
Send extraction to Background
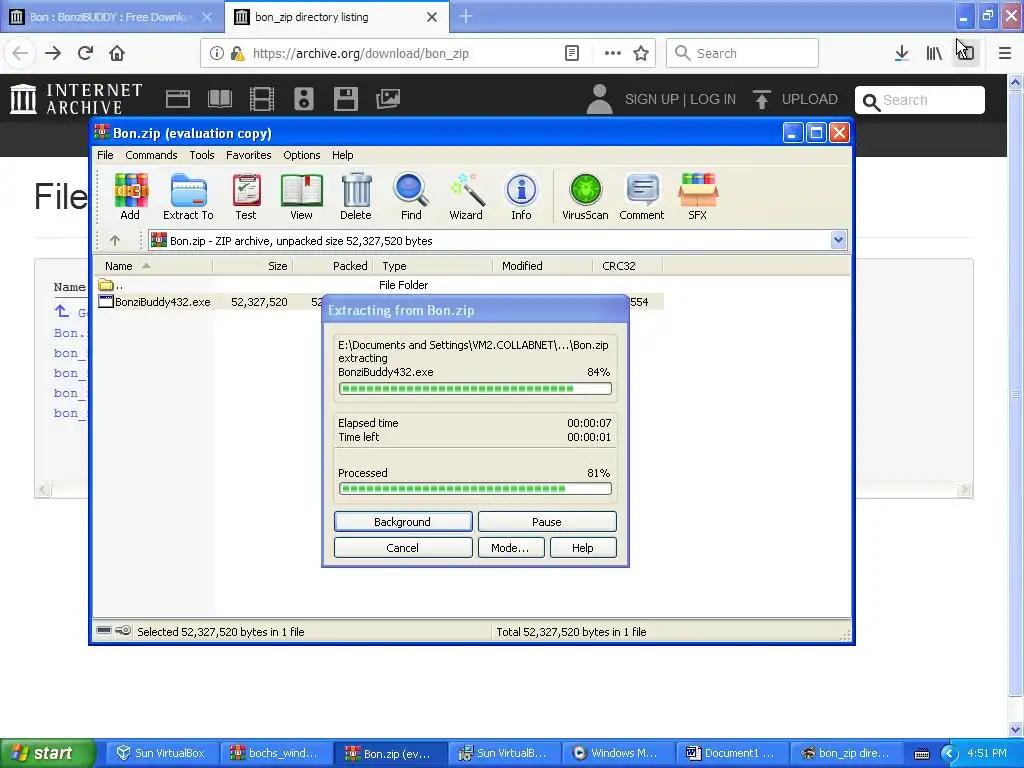[403, 522]
